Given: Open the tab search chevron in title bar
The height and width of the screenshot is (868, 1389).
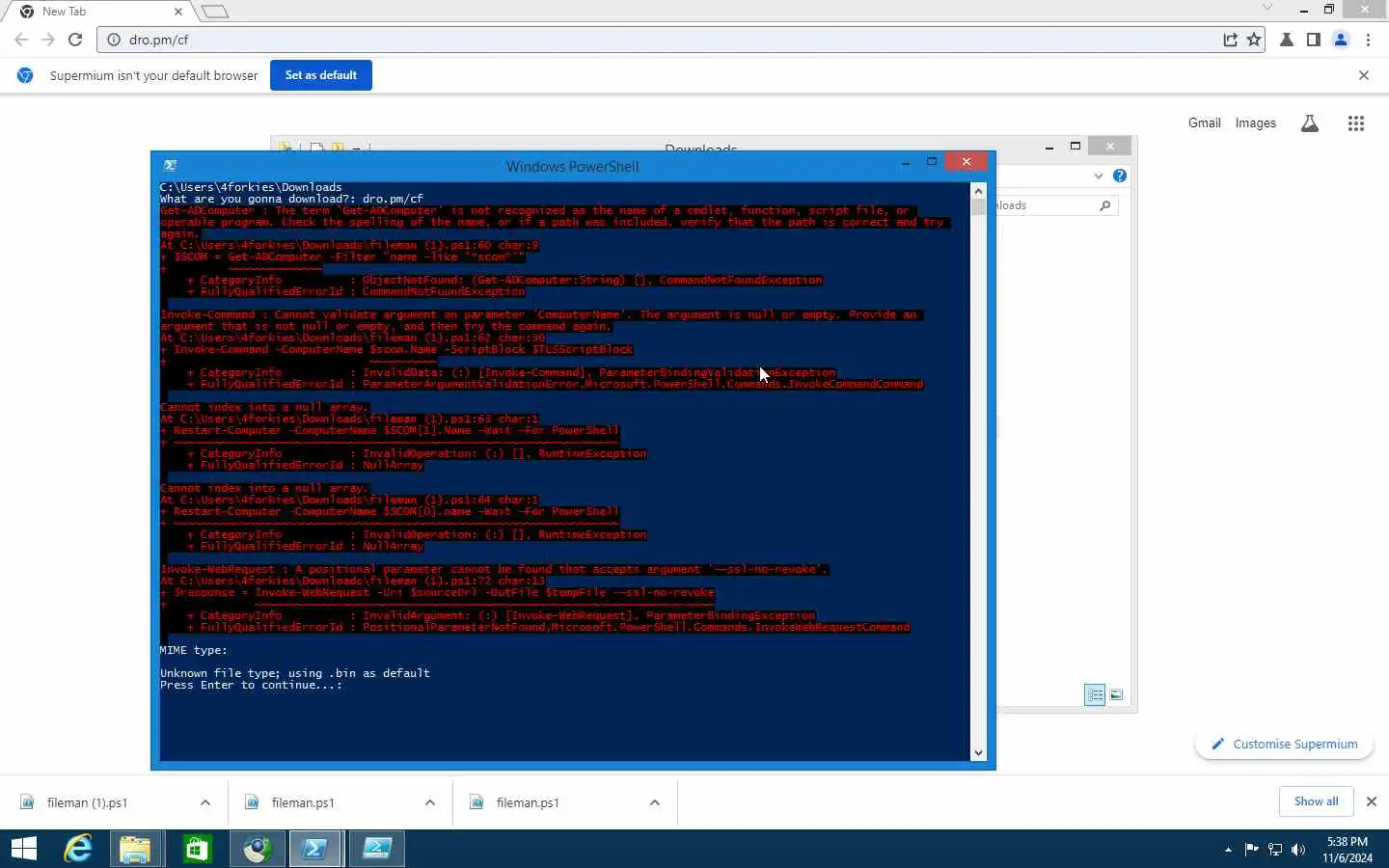Looking at the screenshot, I should pyautogui.click(x=1267, y=8).
